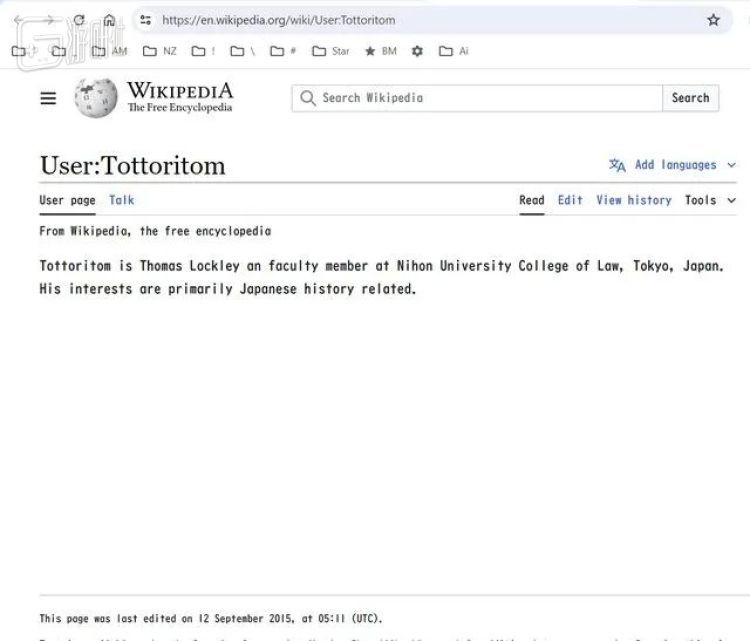Open the NZ bookmarks folder
The height and width of the screenshot is (641, 750).
point(160,51)
